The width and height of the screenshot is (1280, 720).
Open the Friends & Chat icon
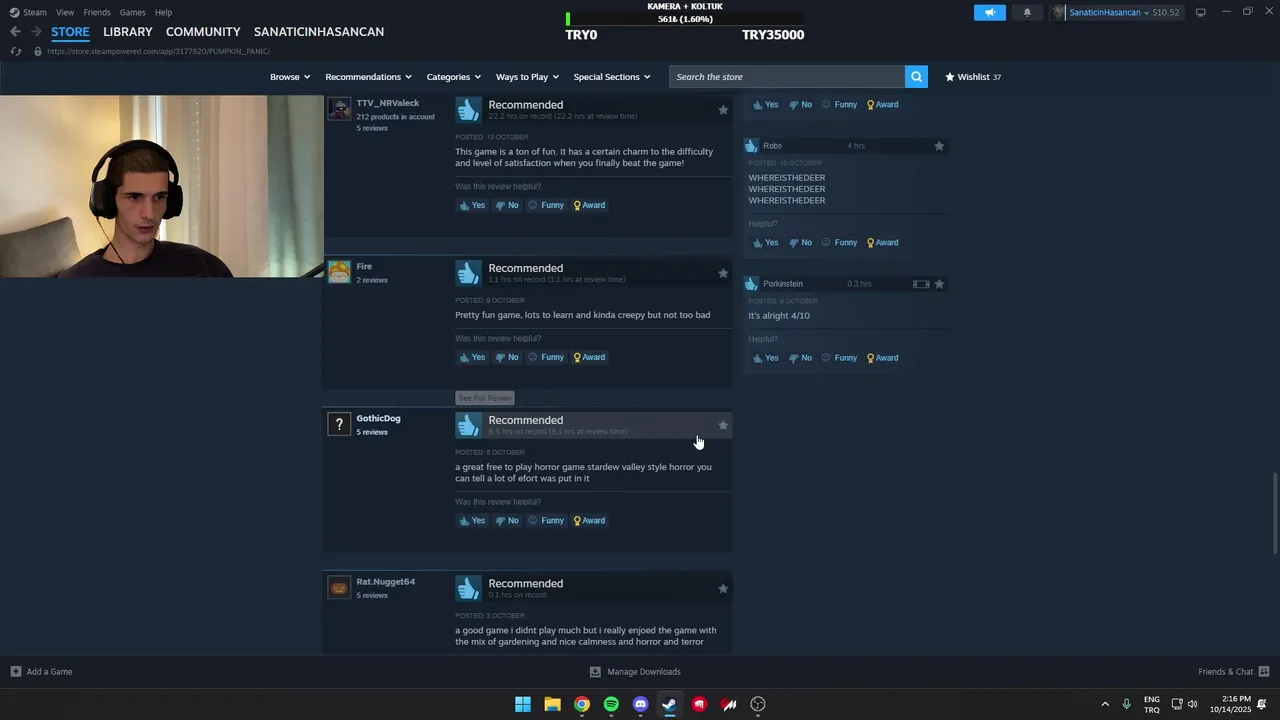pos(1264,671)
